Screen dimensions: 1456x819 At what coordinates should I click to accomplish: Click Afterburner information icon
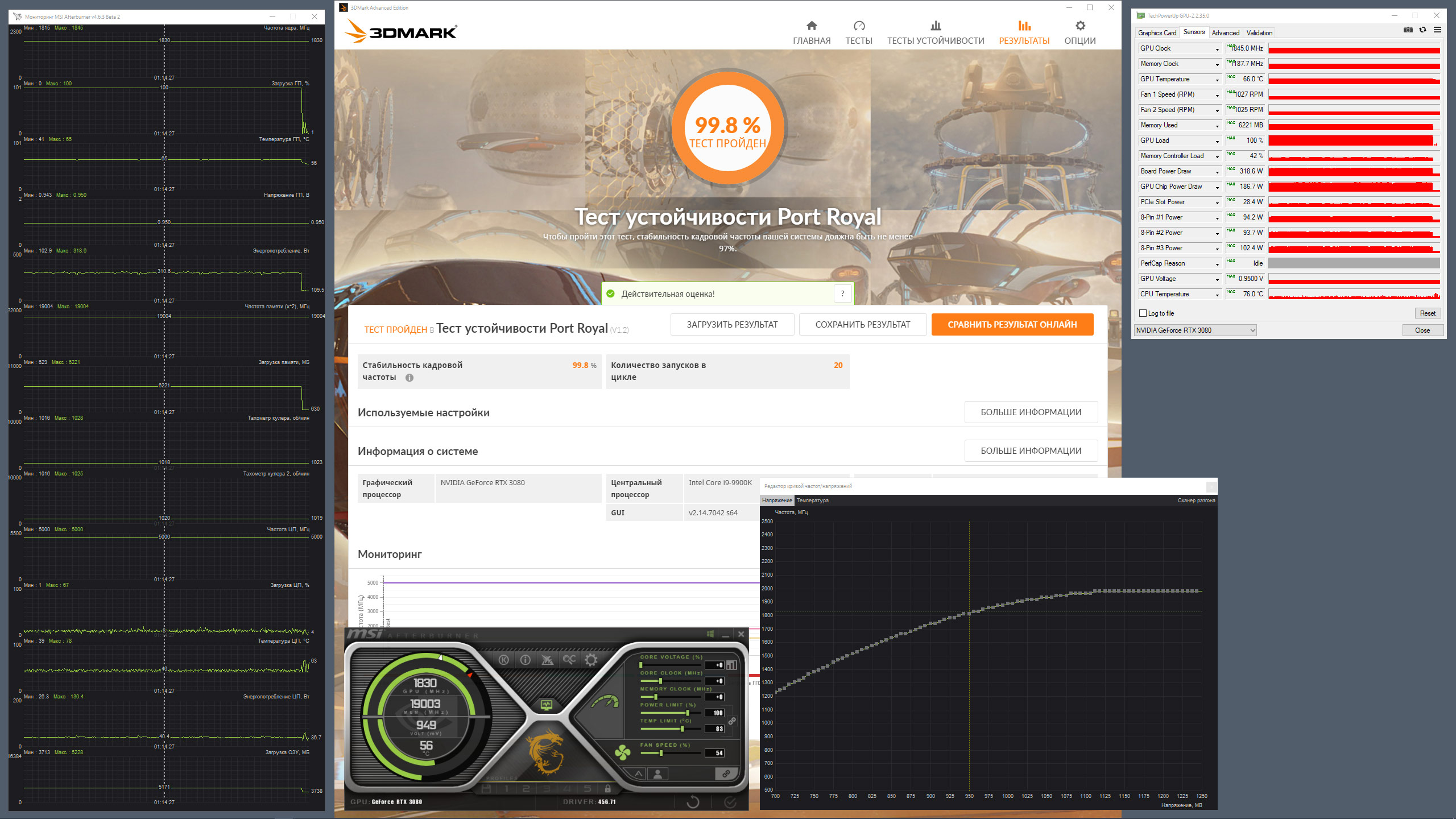coord(526,660)
